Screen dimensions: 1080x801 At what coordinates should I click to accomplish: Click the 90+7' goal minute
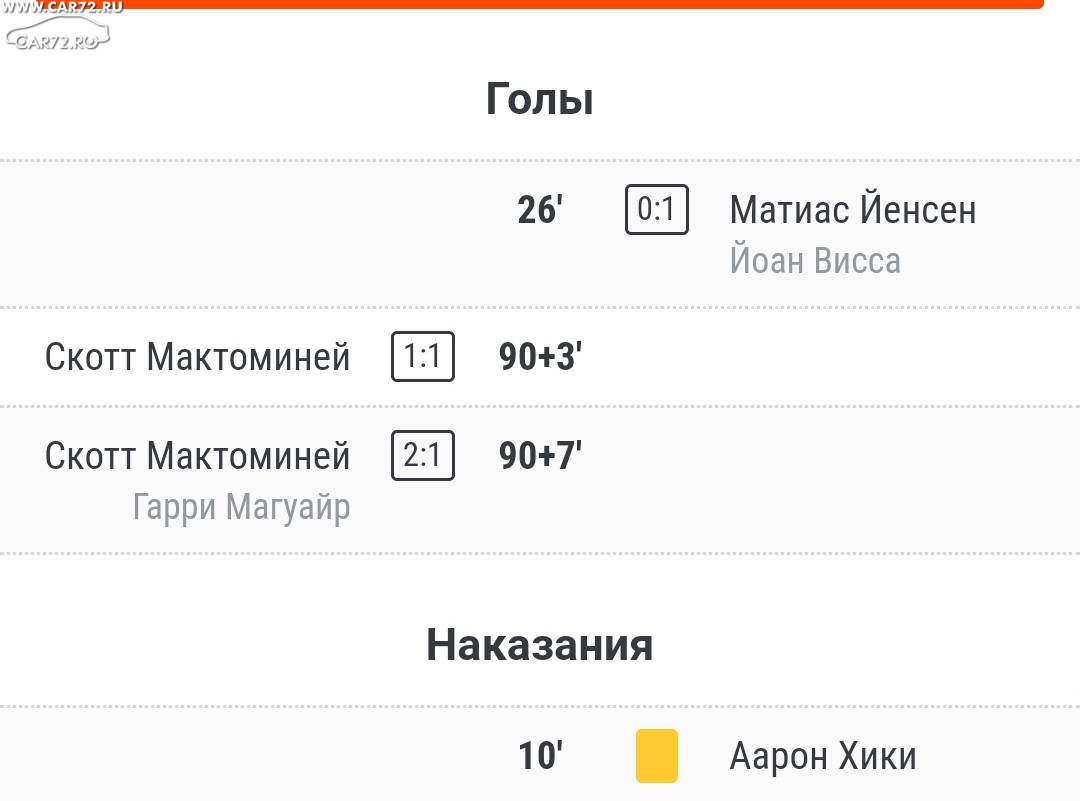540,456
